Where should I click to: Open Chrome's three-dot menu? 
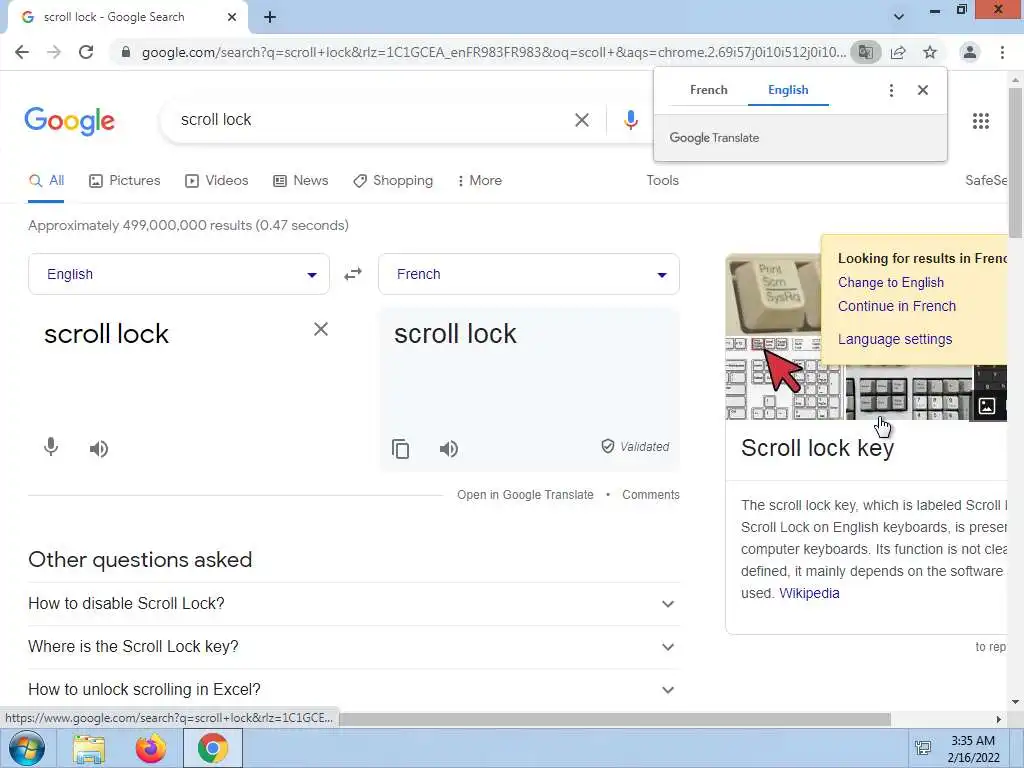click(x=1002, y=52)
